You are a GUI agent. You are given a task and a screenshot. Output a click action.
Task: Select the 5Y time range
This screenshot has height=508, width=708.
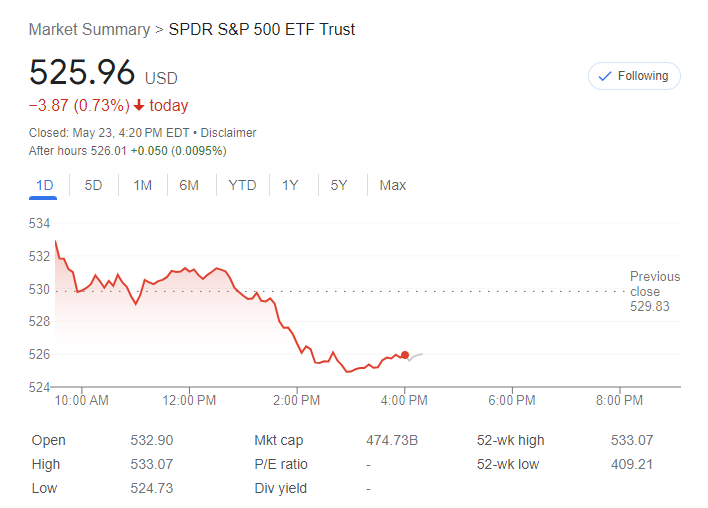[339, 185]
